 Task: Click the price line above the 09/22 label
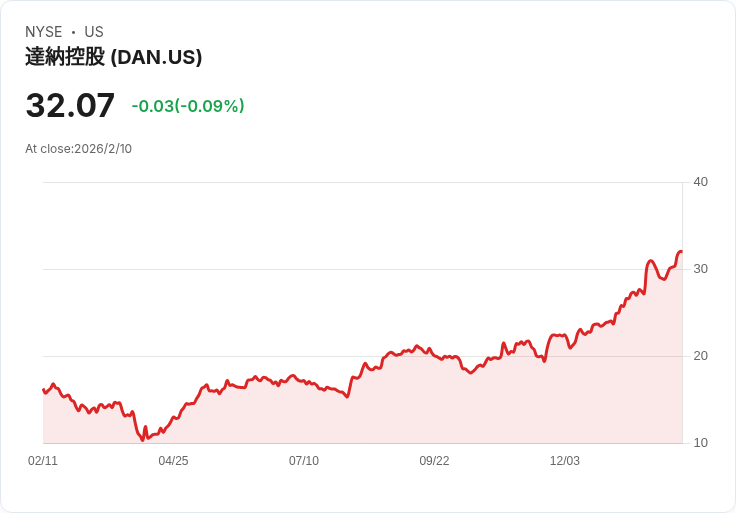pos(434,355)
